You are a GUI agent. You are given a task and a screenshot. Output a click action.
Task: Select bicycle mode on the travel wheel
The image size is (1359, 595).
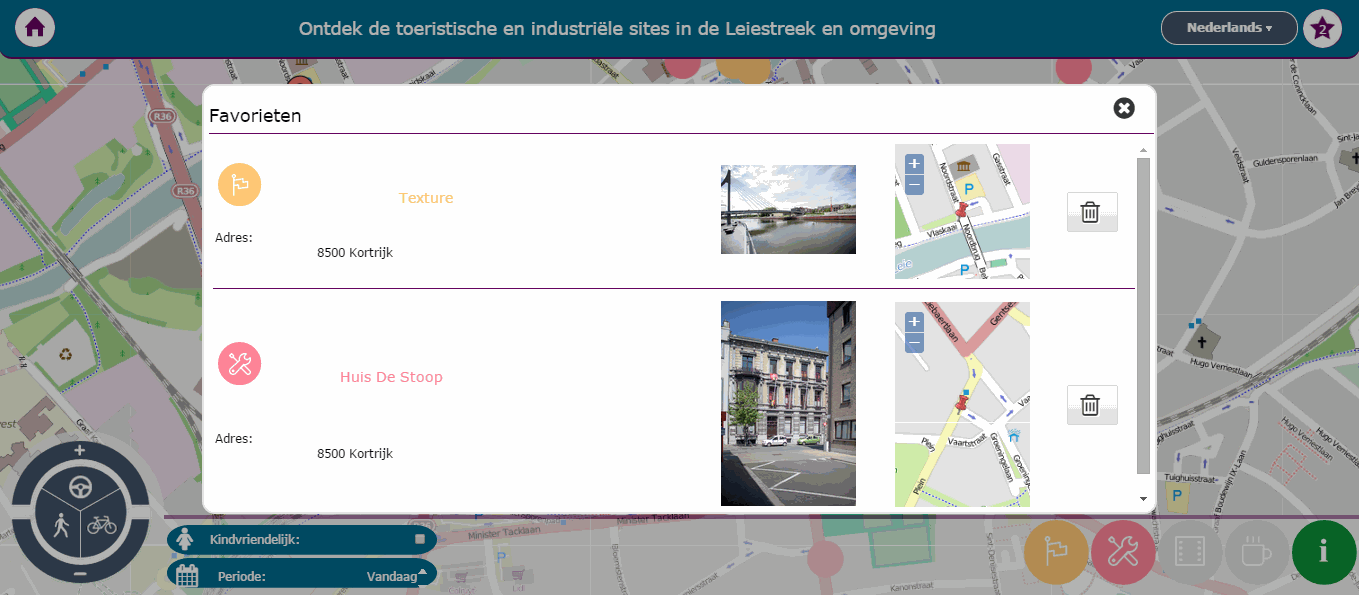tap(102, 524)
